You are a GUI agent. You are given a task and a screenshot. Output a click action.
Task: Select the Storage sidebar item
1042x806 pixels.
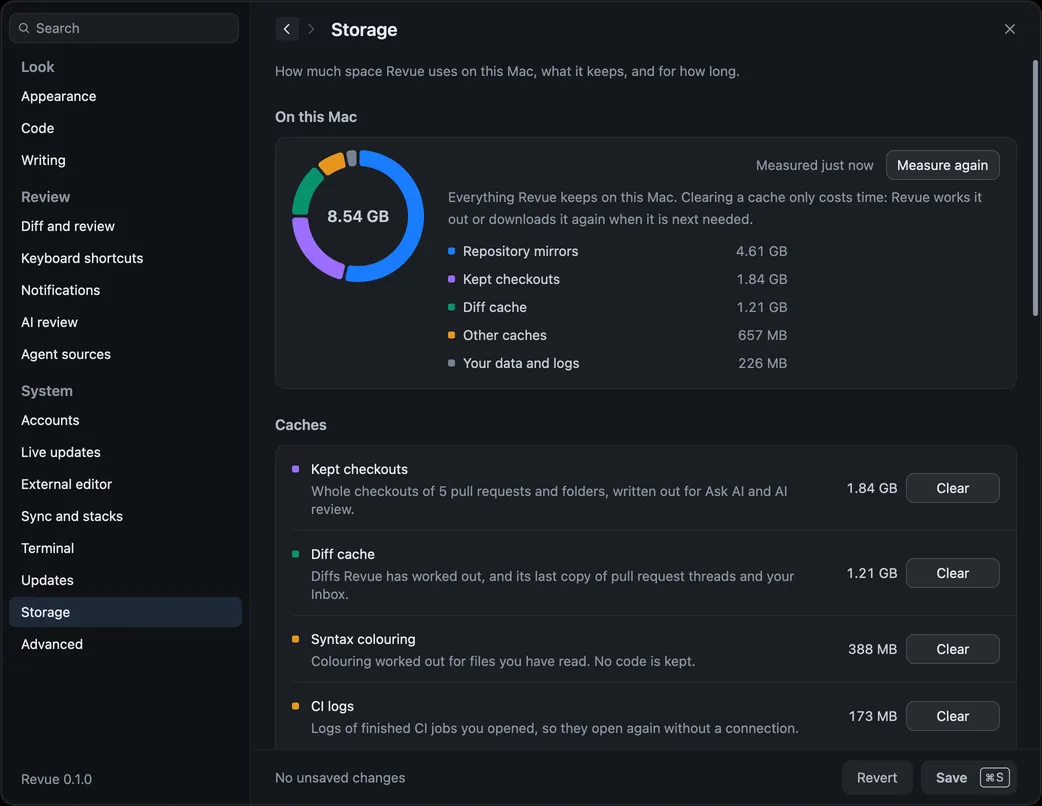click(x=125, y=612)
